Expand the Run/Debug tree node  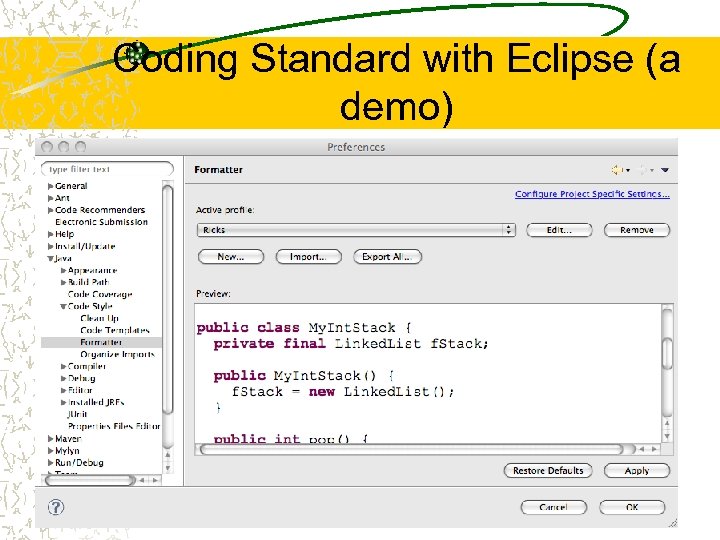[x=51, y=462]
